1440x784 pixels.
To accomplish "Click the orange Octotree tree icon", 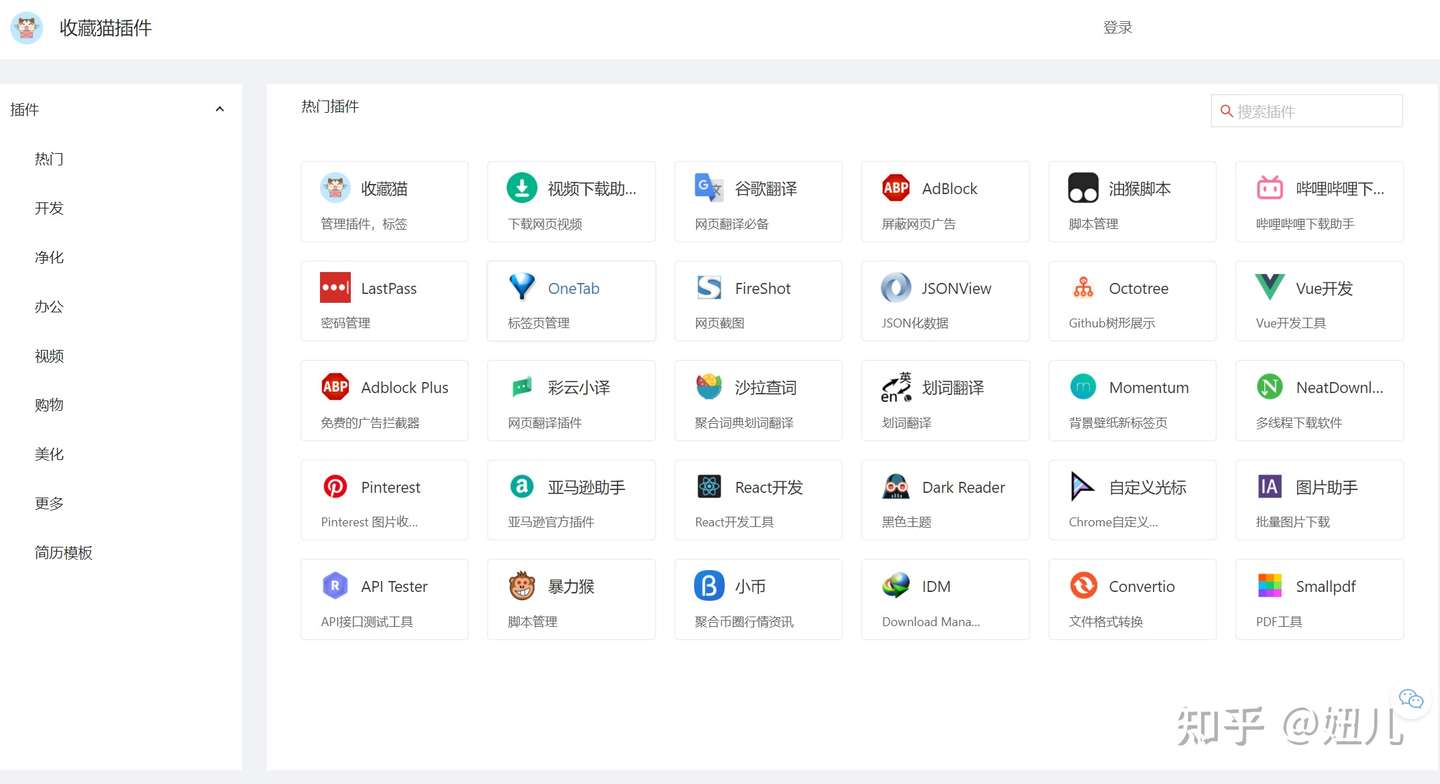I will 1083,287.
